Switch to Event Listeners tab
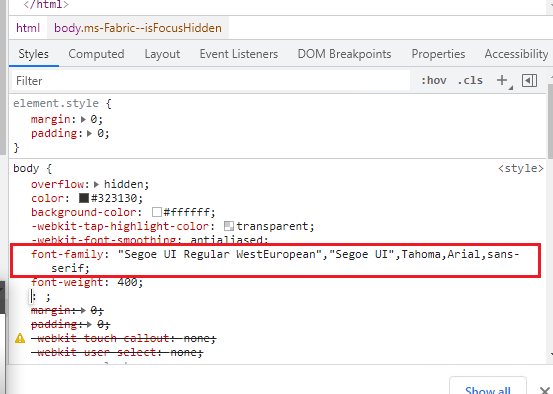The height and width of the screenshot is (394, 553). tap(239, 54)
